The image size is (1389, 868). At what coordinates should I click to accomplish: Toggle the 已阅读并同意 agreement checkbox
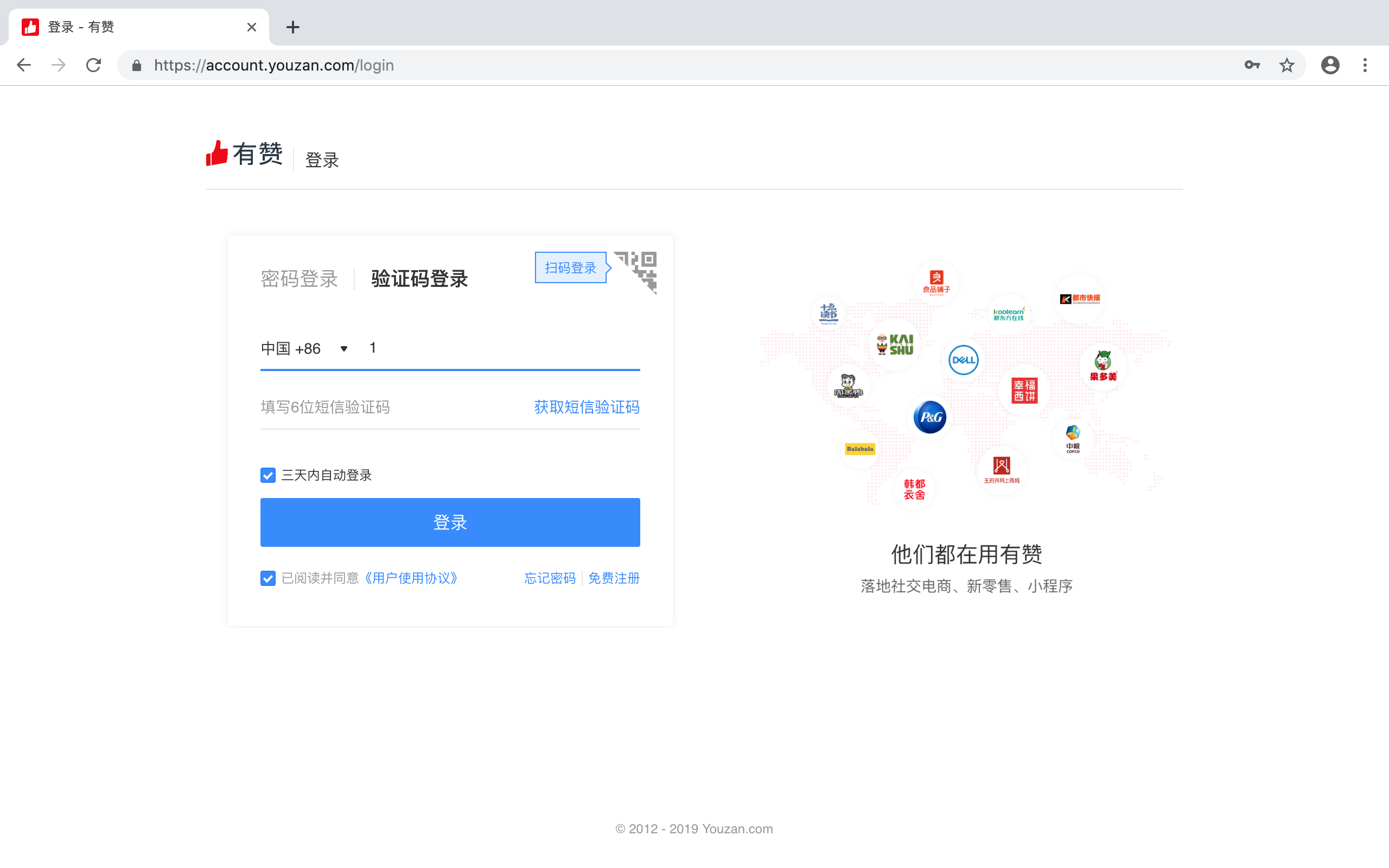[267, 577]
